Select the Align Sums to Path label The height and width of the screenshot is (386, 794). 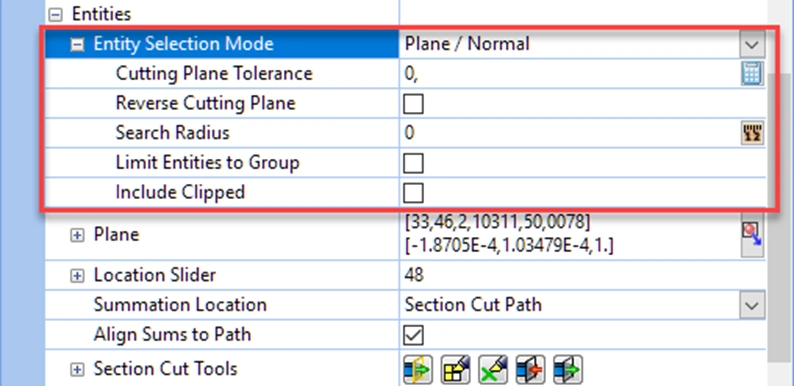pos(172,335)
